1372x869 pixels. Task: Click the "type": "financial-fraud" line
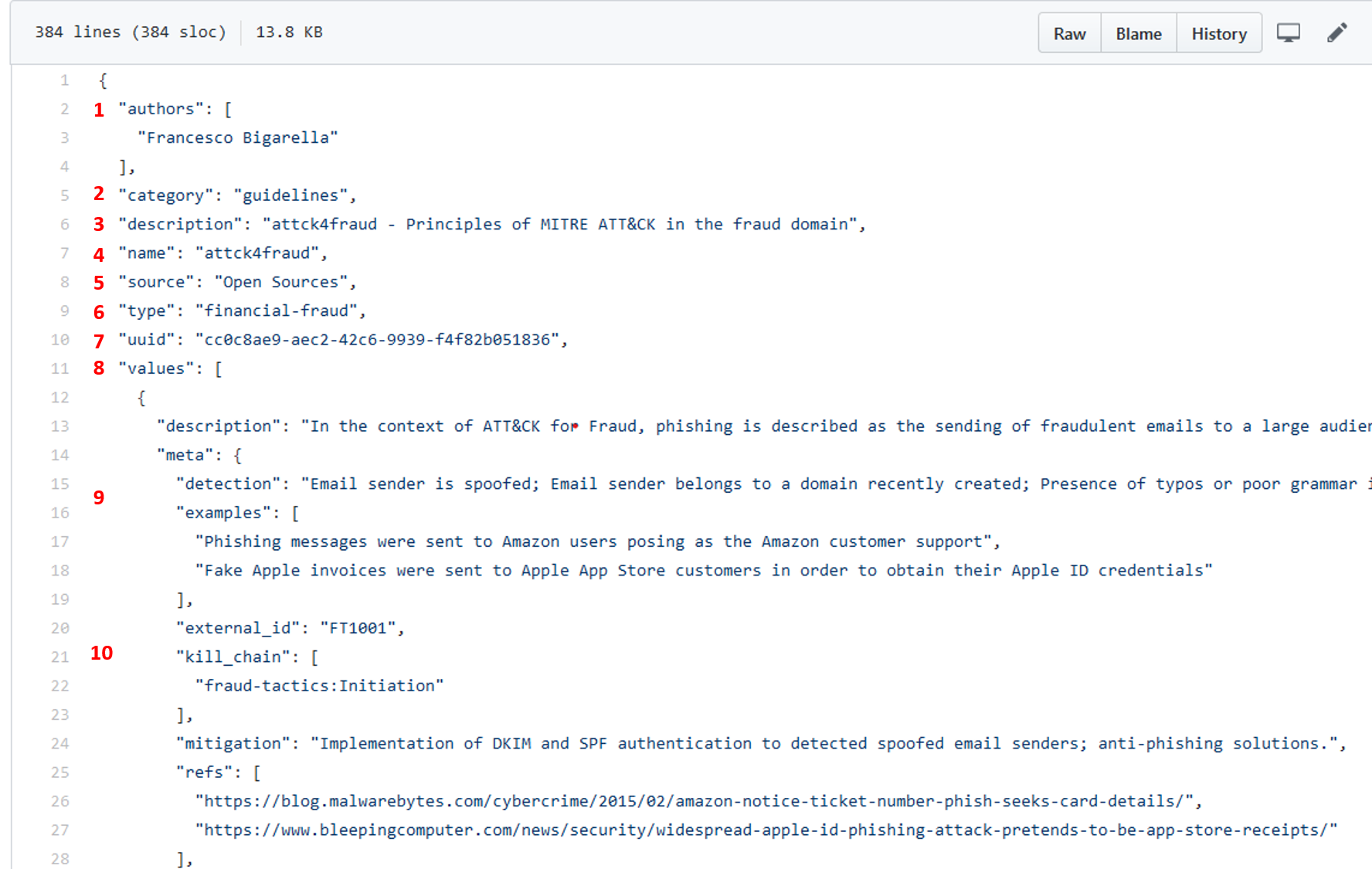click(242, 311)
